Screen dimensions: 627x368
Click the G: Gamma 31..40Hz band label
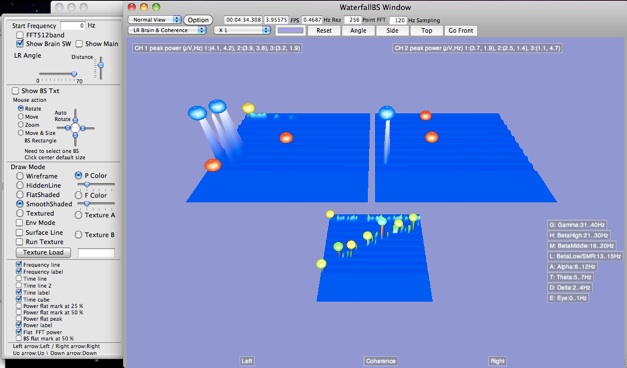577,225
